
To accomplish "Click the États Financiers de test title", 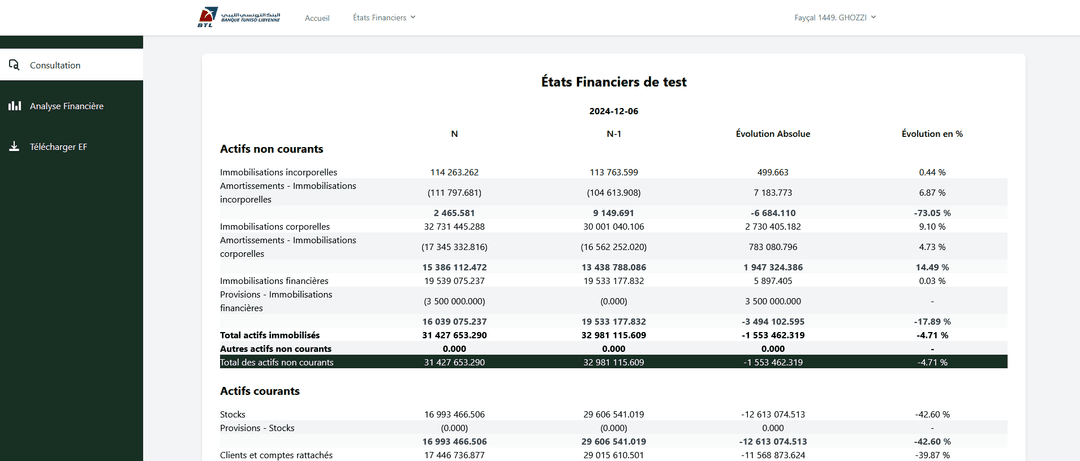I will point(613,82).
